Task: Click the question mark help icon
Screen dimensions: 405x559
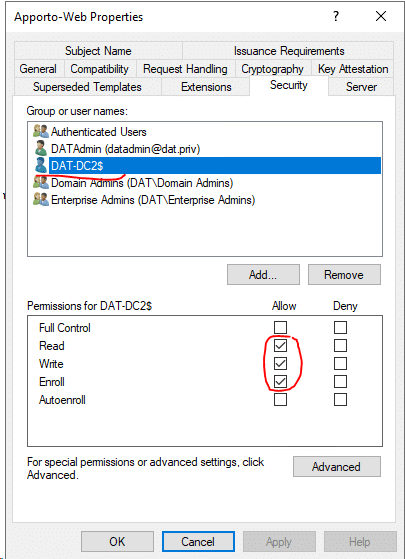Action: [x=335, y=16]
